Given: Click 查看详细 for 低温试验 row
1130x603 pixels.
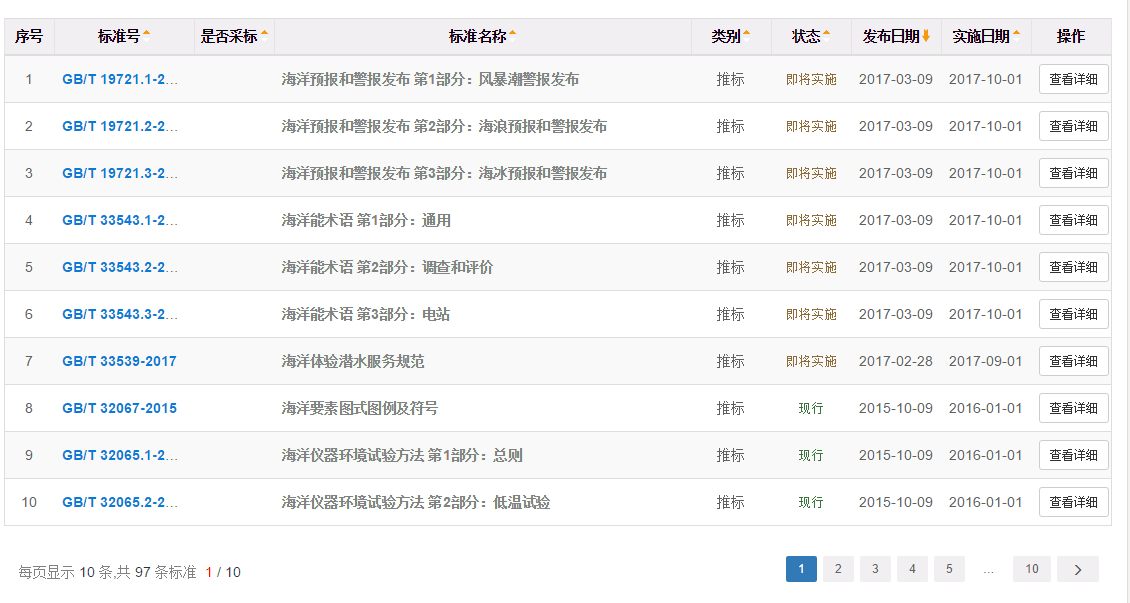Looking at the screenshot, I should coord(1073,502).
